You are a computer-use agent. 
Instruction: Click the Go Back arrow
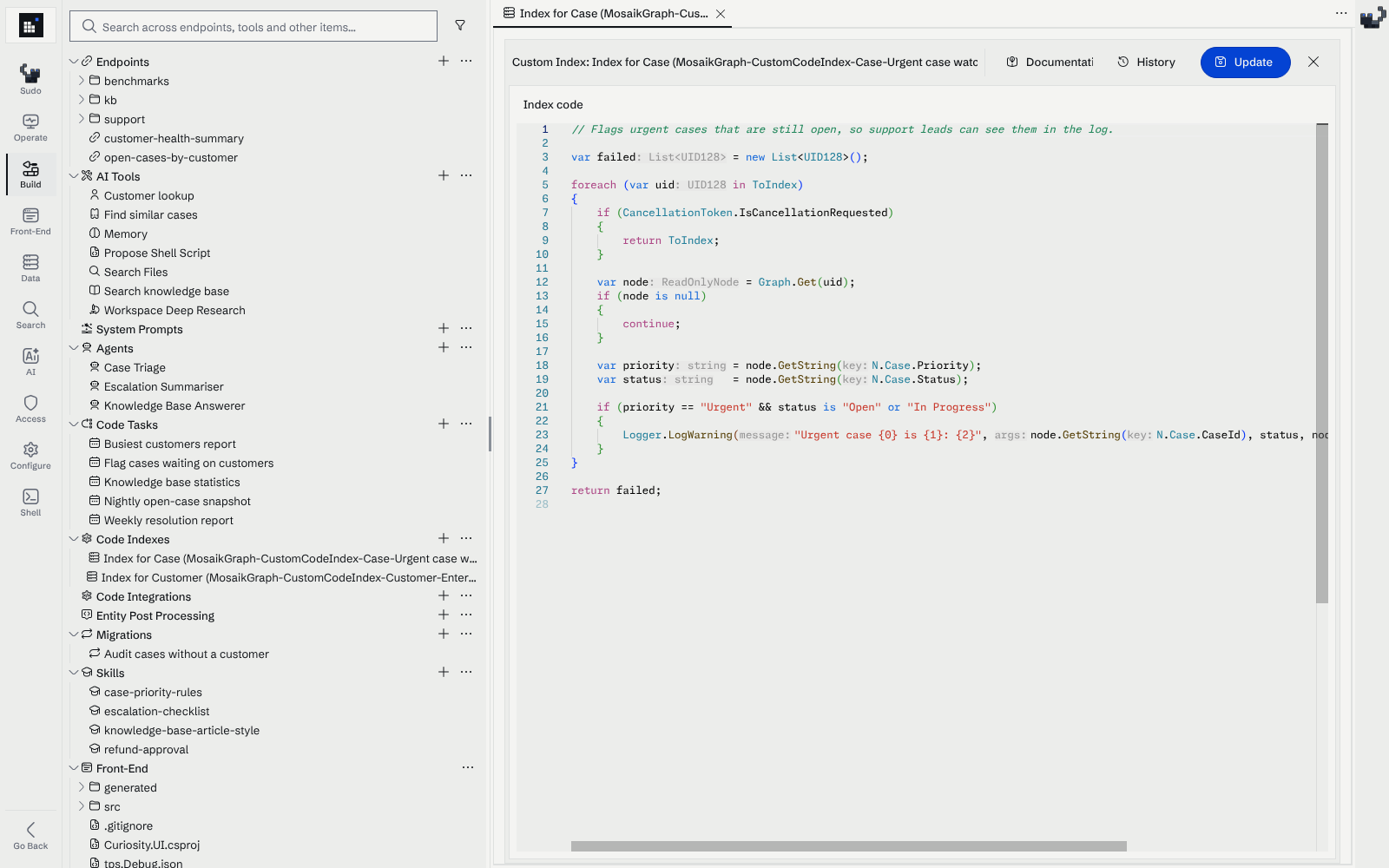[30, 835]
